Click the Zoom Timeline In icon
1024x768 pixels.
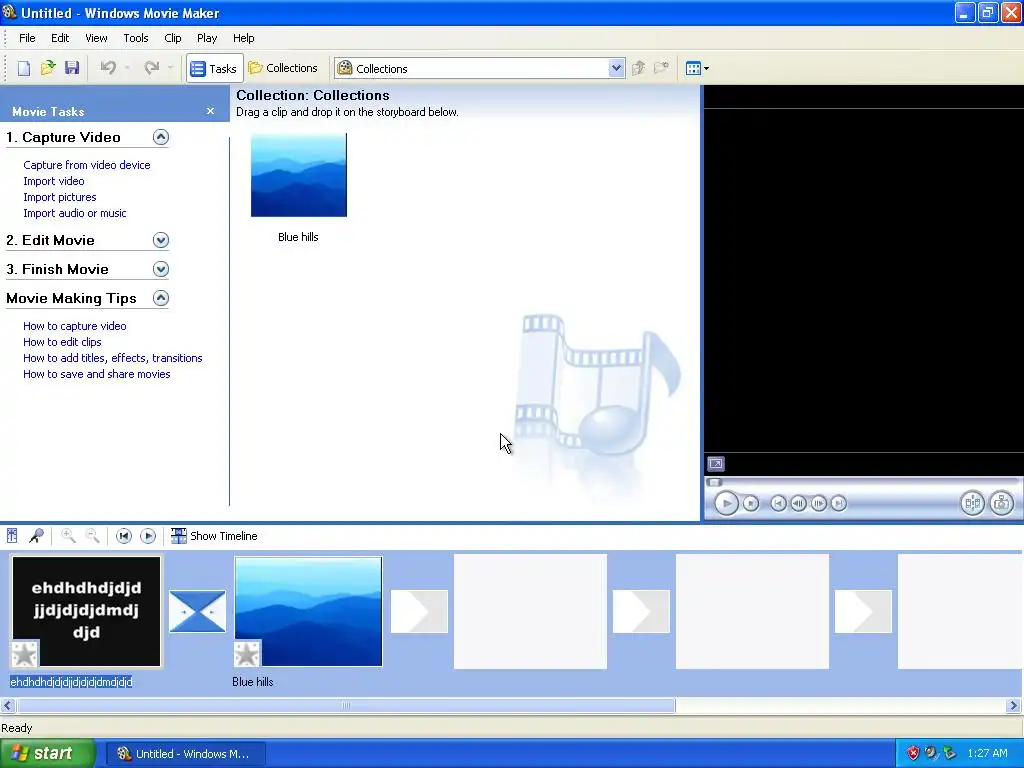pyautogui.click(x=68, y=536)
